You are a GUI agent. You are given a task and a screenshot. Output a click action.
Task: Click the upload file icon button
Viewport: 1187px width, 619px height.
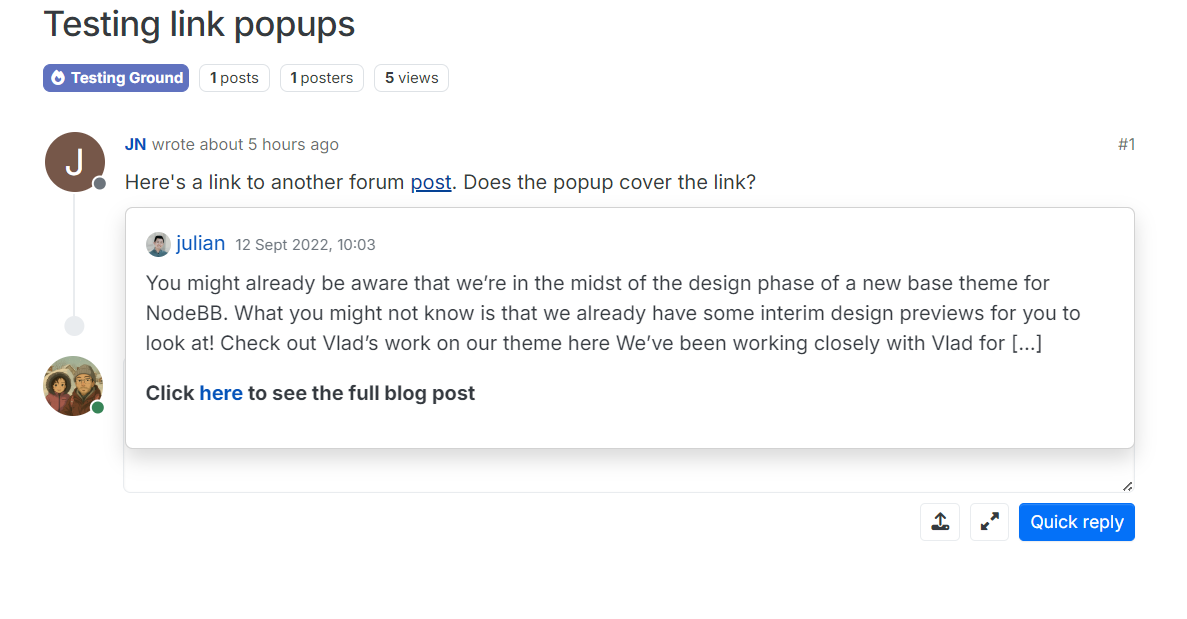[940, 522]
